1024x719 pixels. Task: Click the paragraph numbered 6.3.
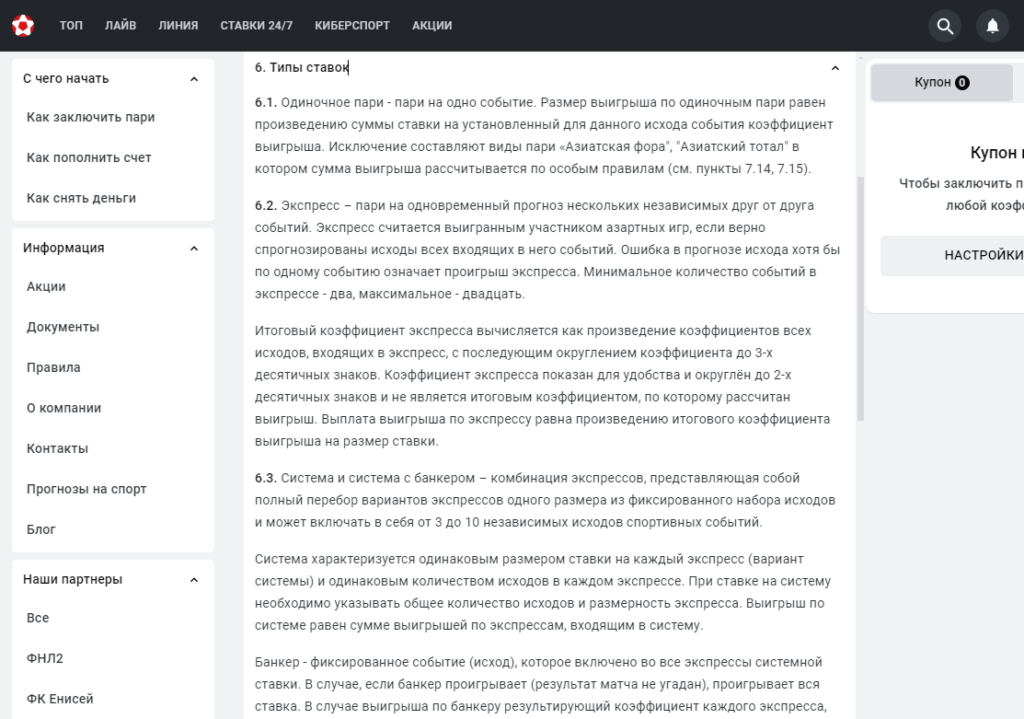[x=545, y=500]
